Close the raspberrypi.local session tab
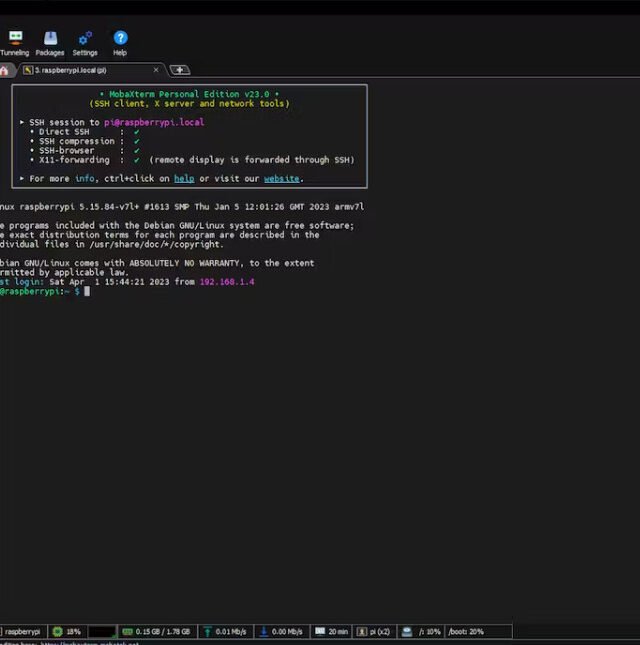640x645 pixels. click(x=156, y=70)
